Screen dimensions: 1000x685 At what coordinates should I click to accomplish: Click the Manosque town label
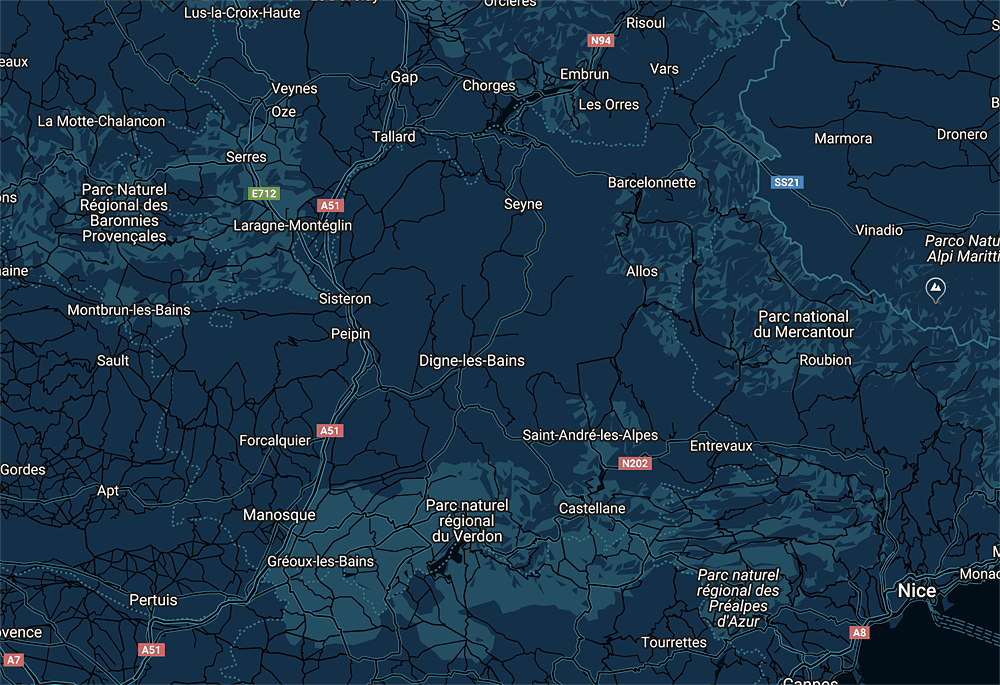tap(279, 515)
